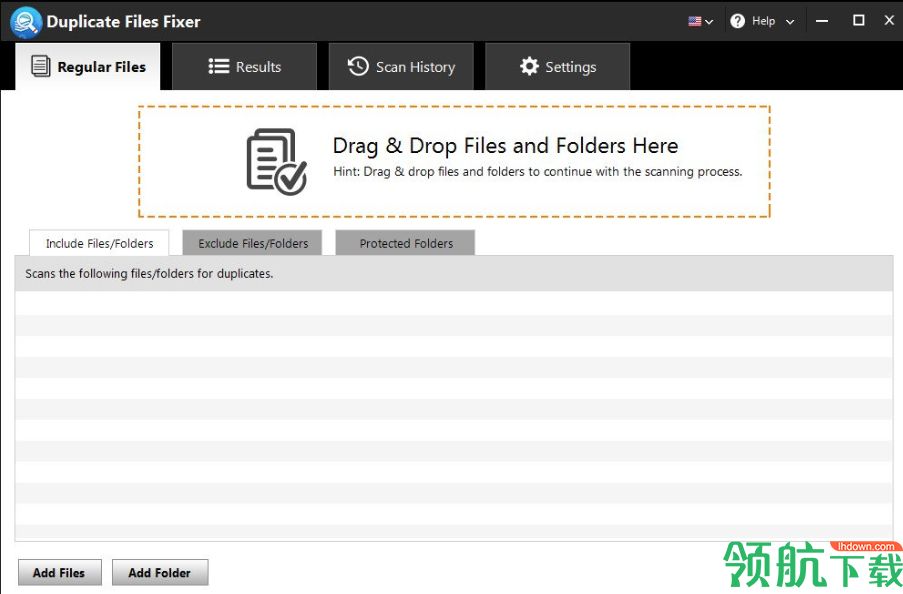Screen dimensions: 903x594
Task: Click the Help question mark icon
Action: 737,21
